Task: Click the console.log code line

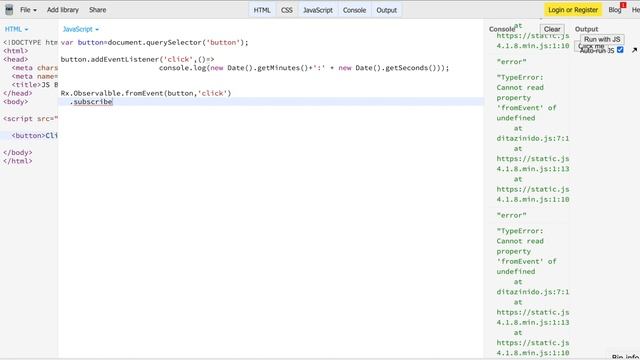Action: click(x=304, y=68)
